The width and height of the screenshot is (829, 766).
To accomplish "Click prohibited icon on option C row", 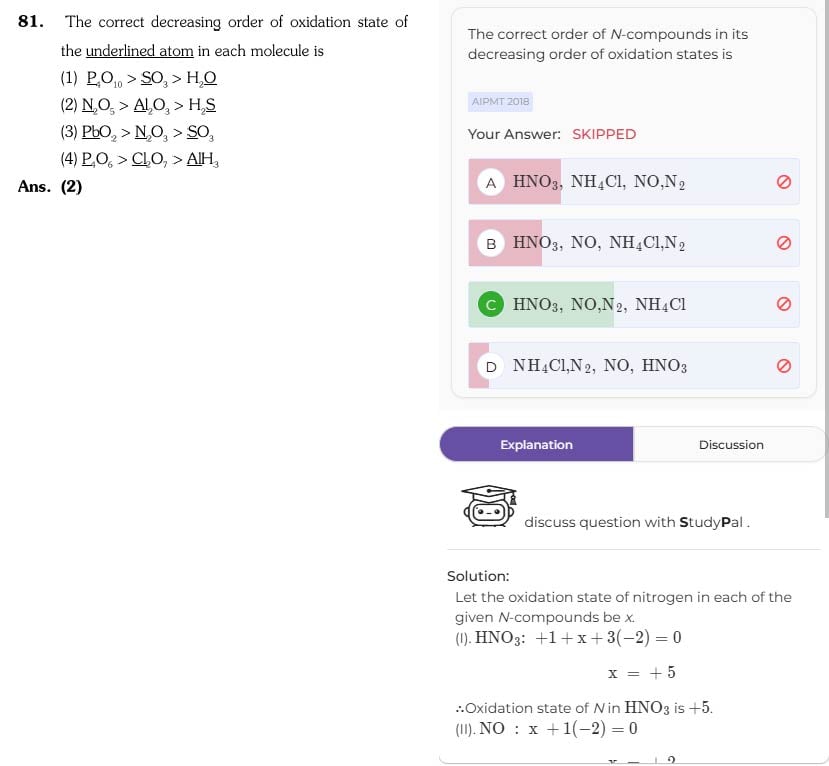I will click(x=784, y=304).
